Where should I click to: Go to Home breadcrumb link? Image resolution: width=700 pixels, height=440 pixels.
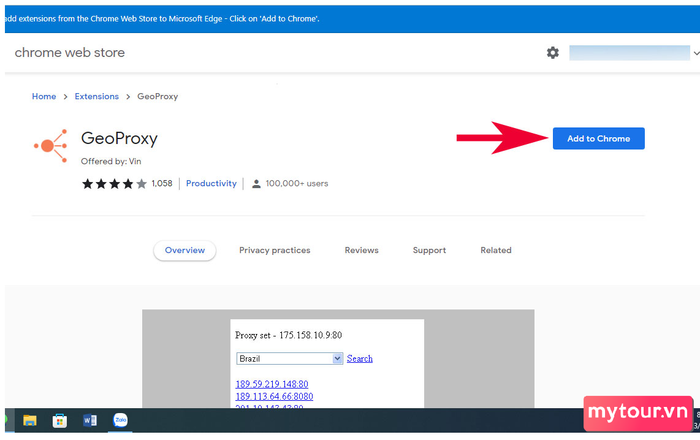pyautogui.click(x=44, y=96)
